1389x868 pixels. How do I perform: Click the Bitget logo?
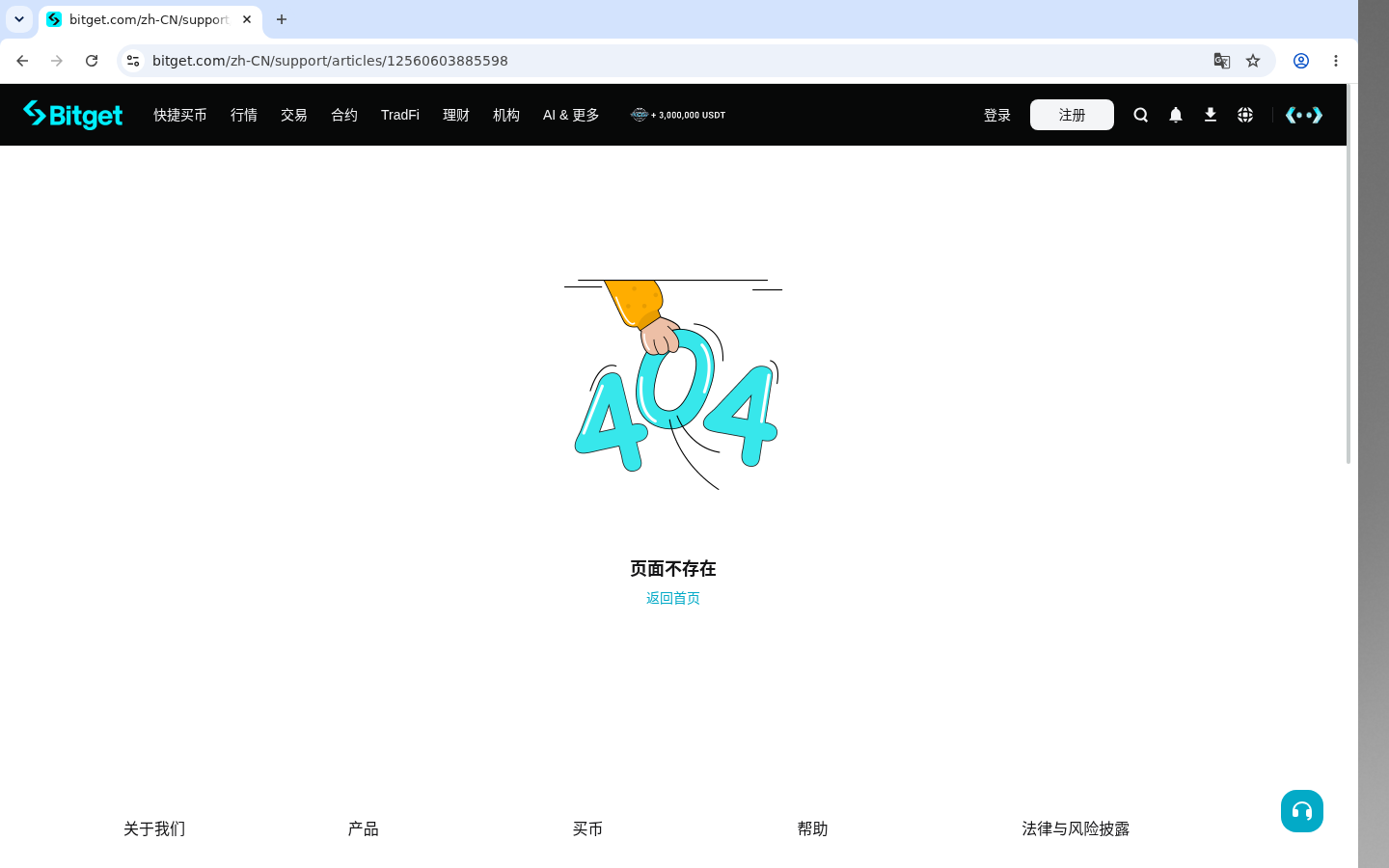coord(73,115)
